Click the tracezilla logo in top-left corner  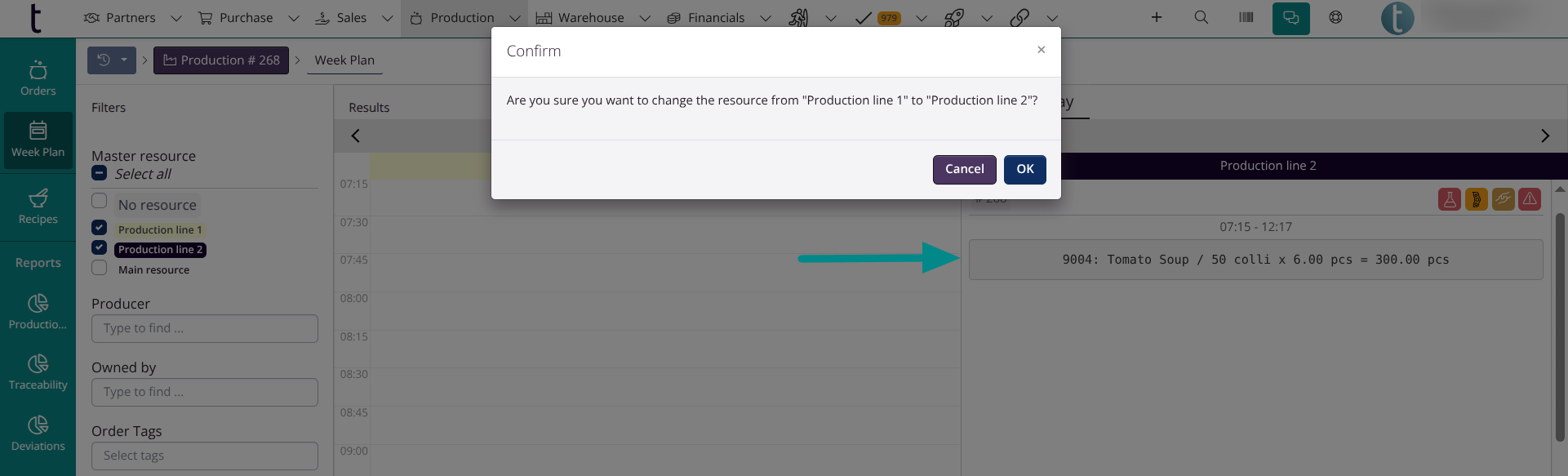tap(35, 18)
